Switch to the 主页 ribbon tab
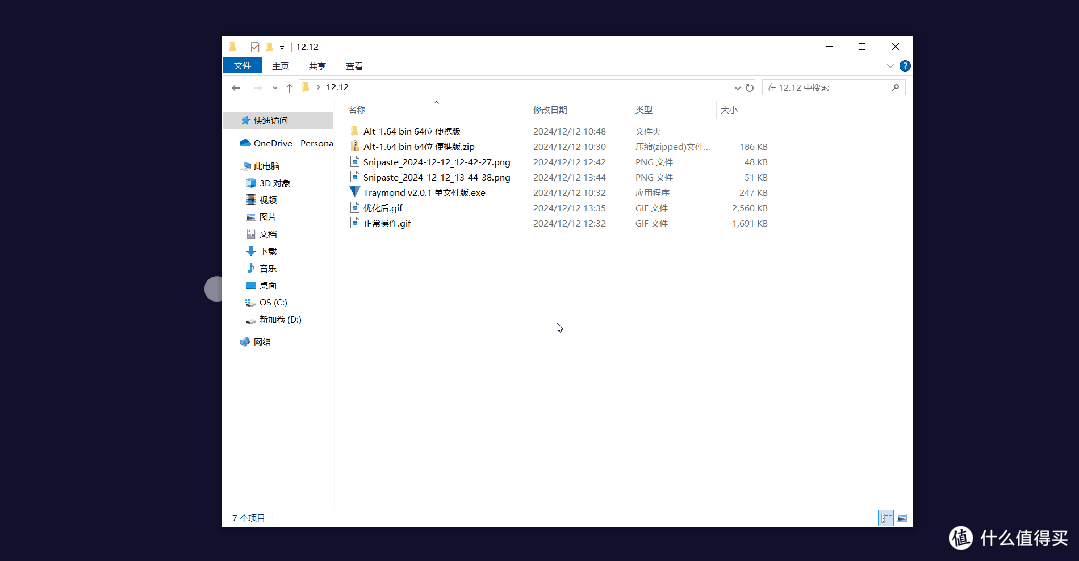Viewport: 1079px width, 561px height. coord(280,66)
